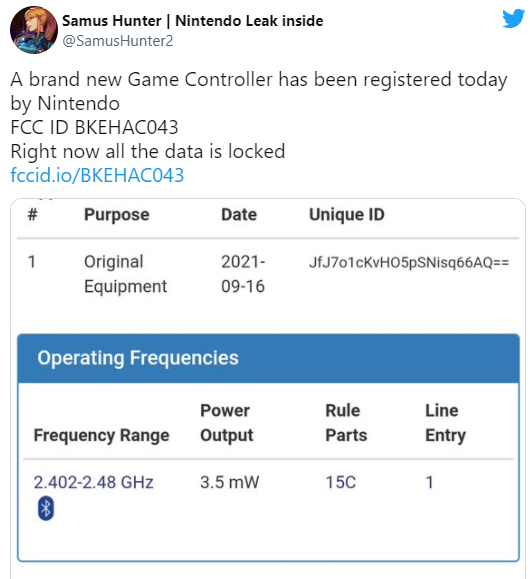Click the @SamusHunter2 handle
Viewport: 530px width, 579px height.
coord(117,41)
